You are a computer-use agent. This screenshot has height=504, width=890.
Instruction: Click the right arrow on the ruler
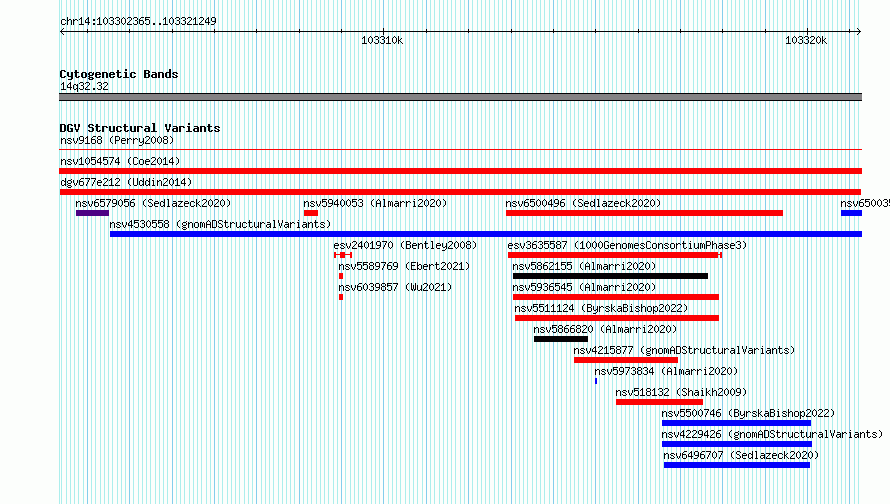click(x=859, y=32)
